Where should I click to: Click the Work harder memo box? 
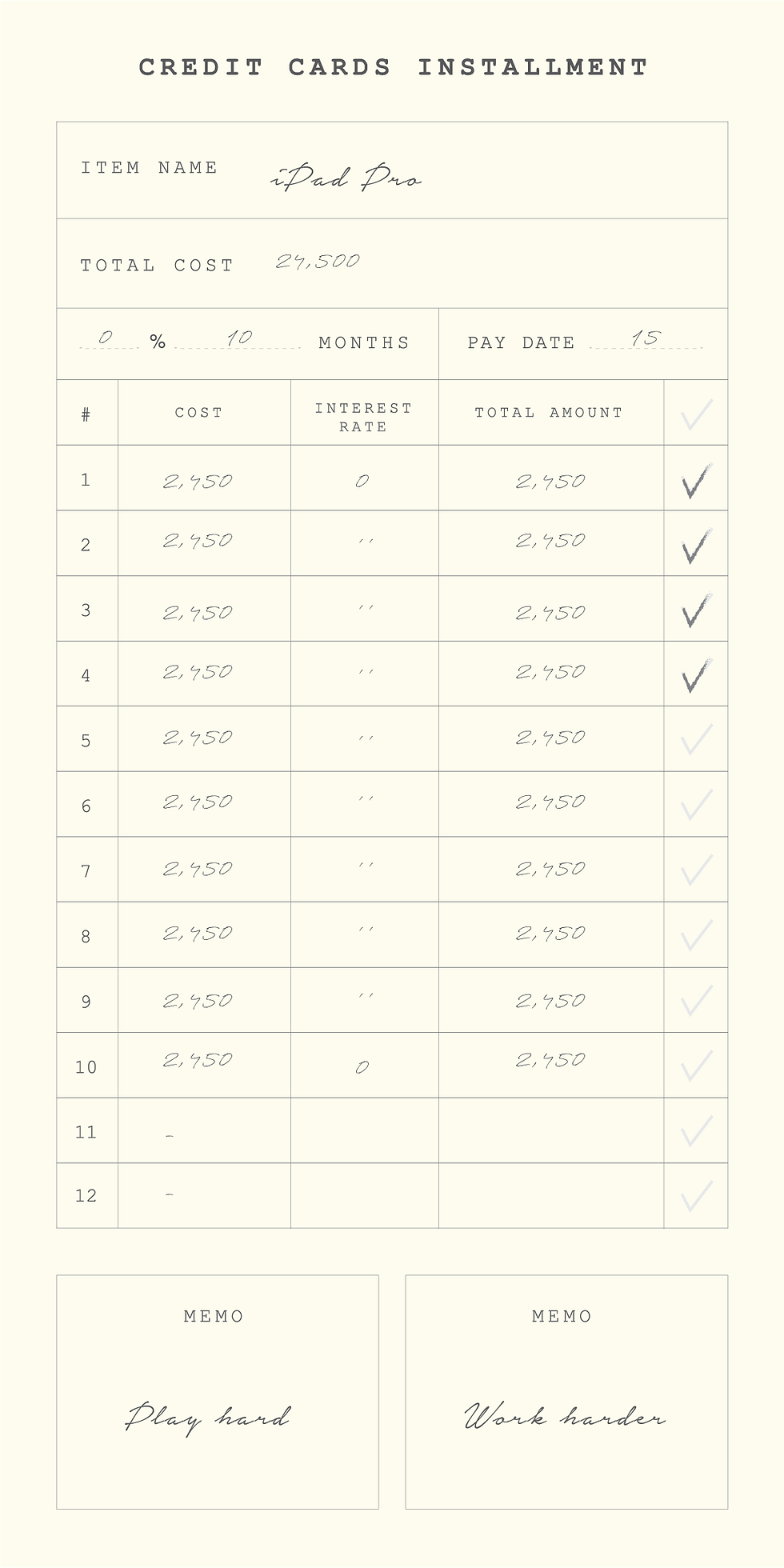[x=566, y=1392]
